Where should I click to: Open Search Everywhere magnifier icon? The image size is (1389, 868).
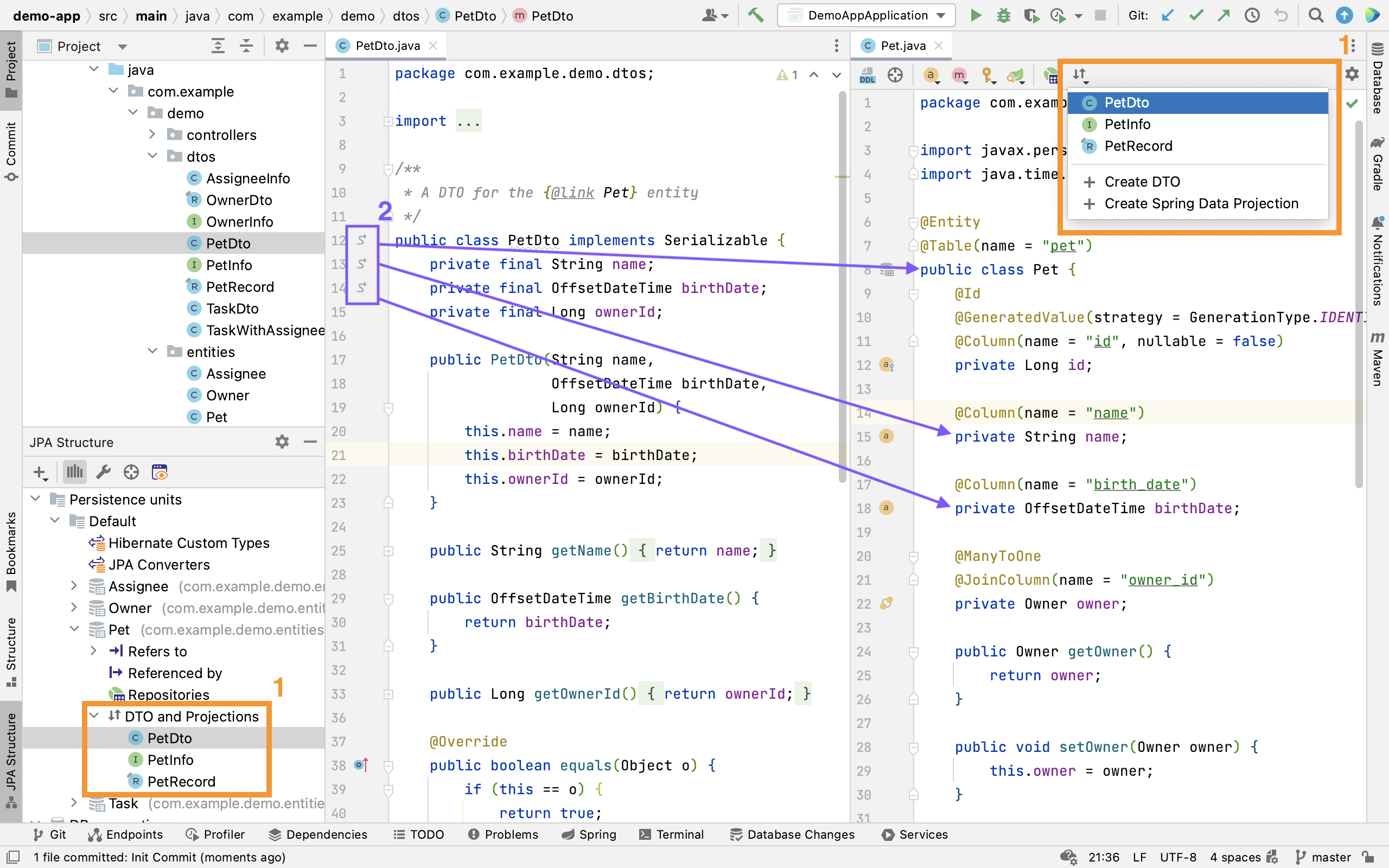click(1316, 16)
